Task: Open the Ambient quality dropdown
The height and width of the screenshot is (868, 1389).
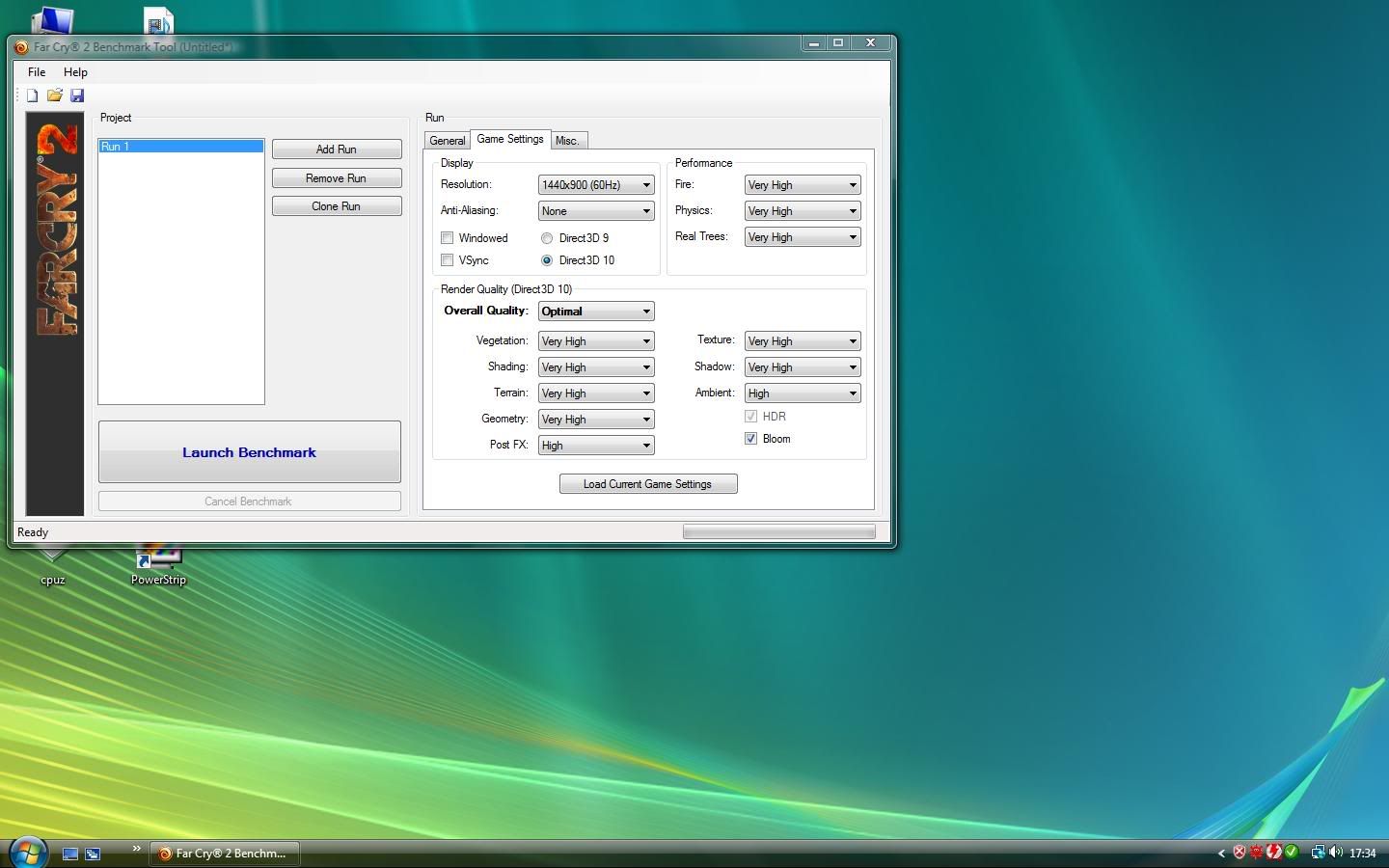Action: pos(803,393)
